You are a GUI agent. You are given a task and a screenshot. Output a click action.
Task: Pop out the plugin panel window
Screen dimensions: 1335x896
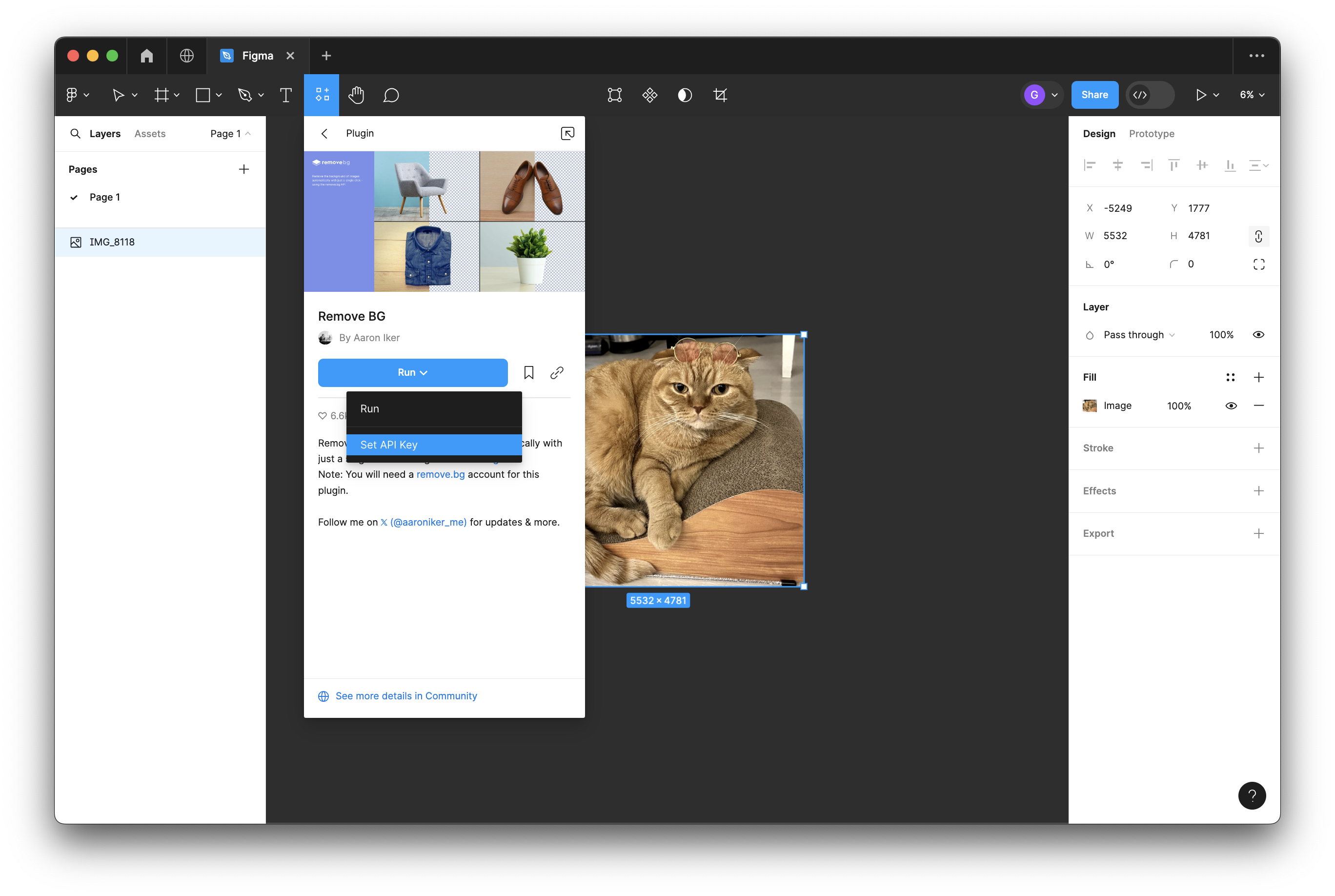[x=567, y=133]
